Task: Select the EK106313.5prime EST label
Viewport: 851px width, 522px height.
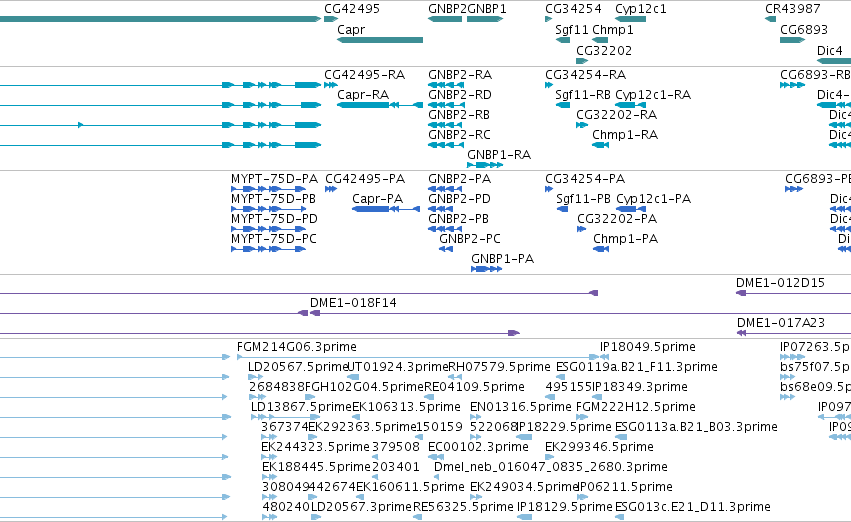Action: pos(407,407)
